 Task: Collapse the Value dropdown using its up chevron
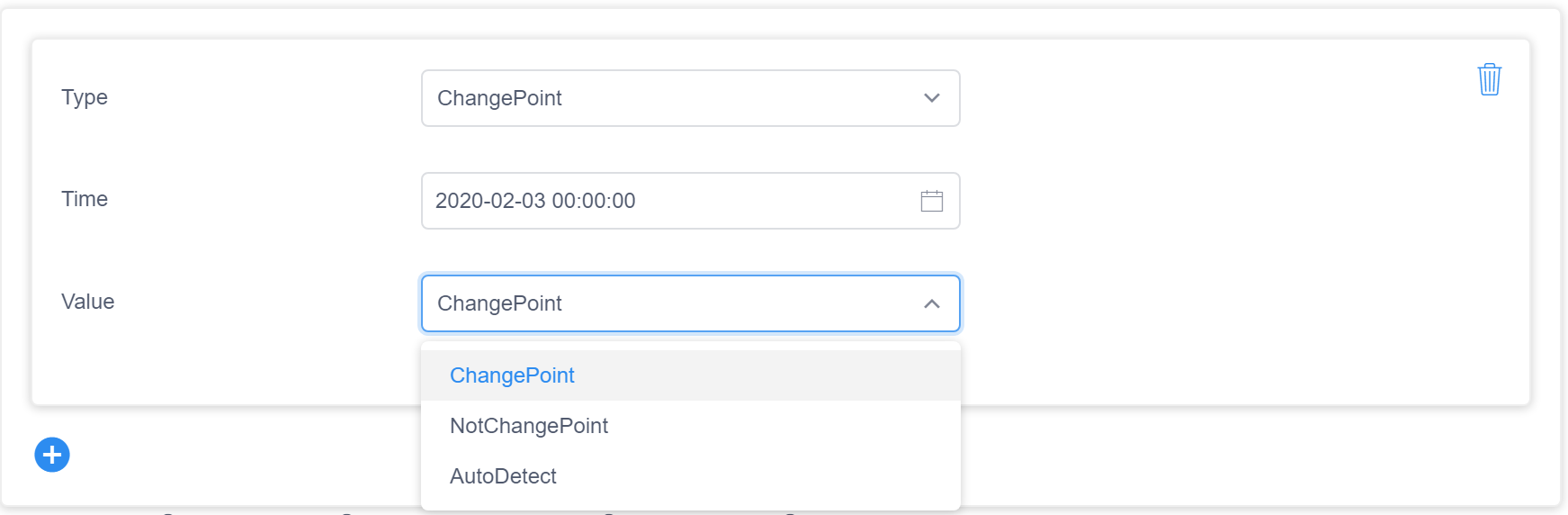click(931, 304)
